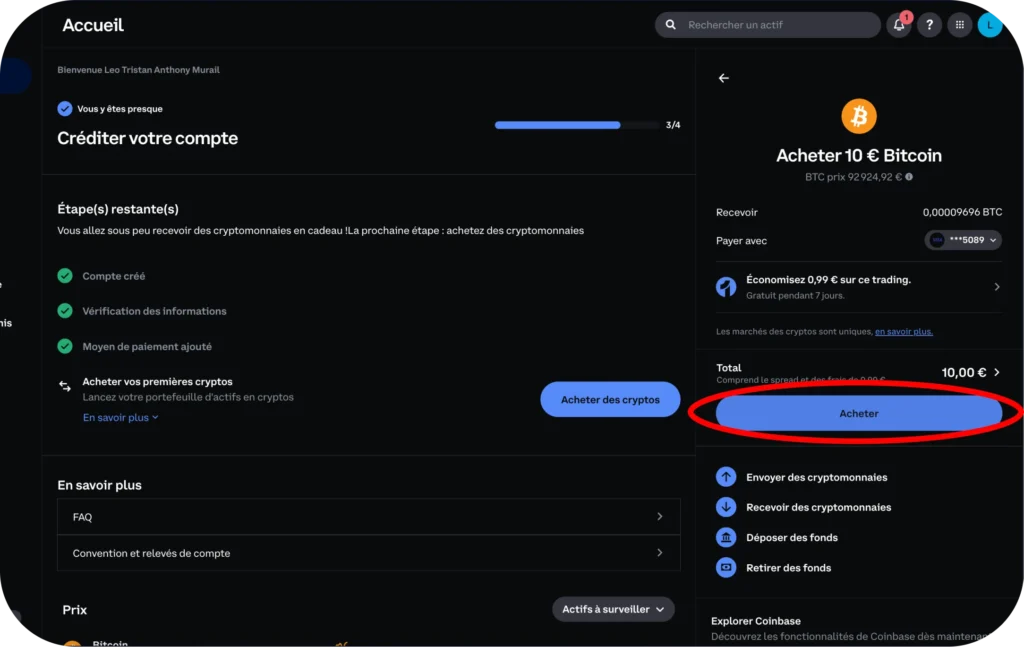Click the green check beside Moyen de paiement ajouté
The height and width of the screenshot is (647, 1024).
point(65,346)
